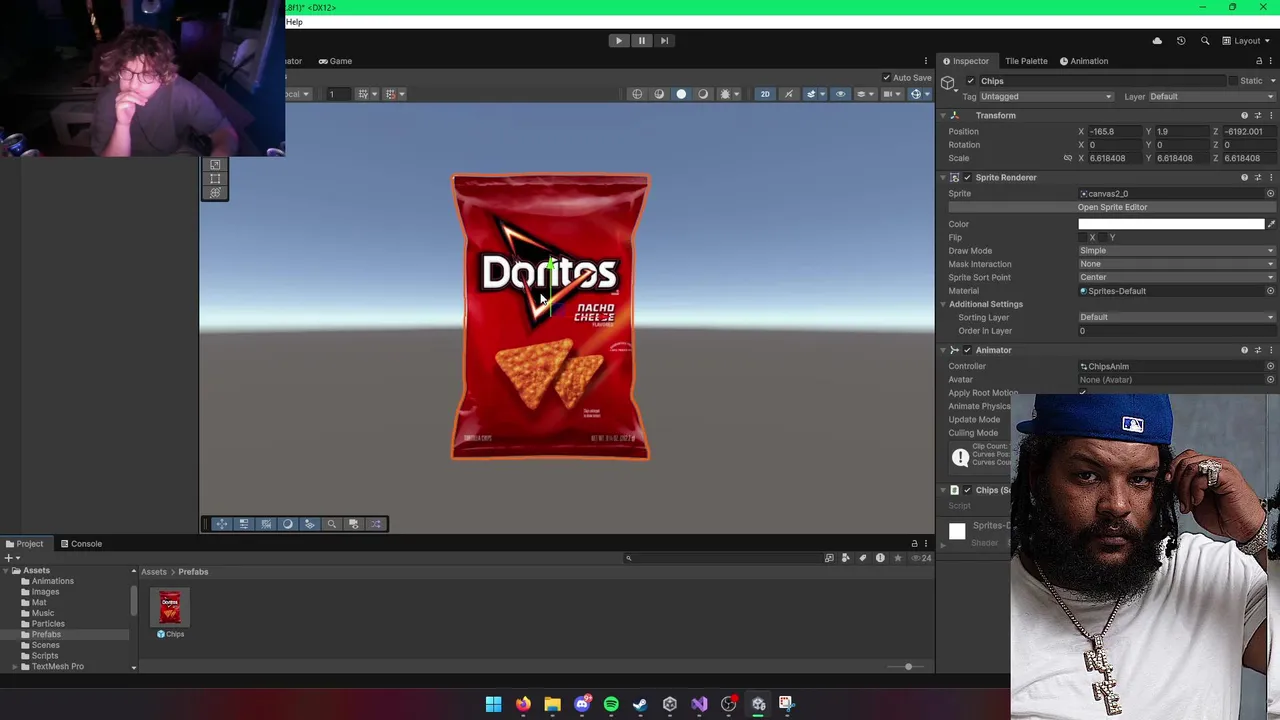Viewport: 1280px width, 720px height.
Task: Open the Layout dropdown
Action: click(x=1247, y=41)
